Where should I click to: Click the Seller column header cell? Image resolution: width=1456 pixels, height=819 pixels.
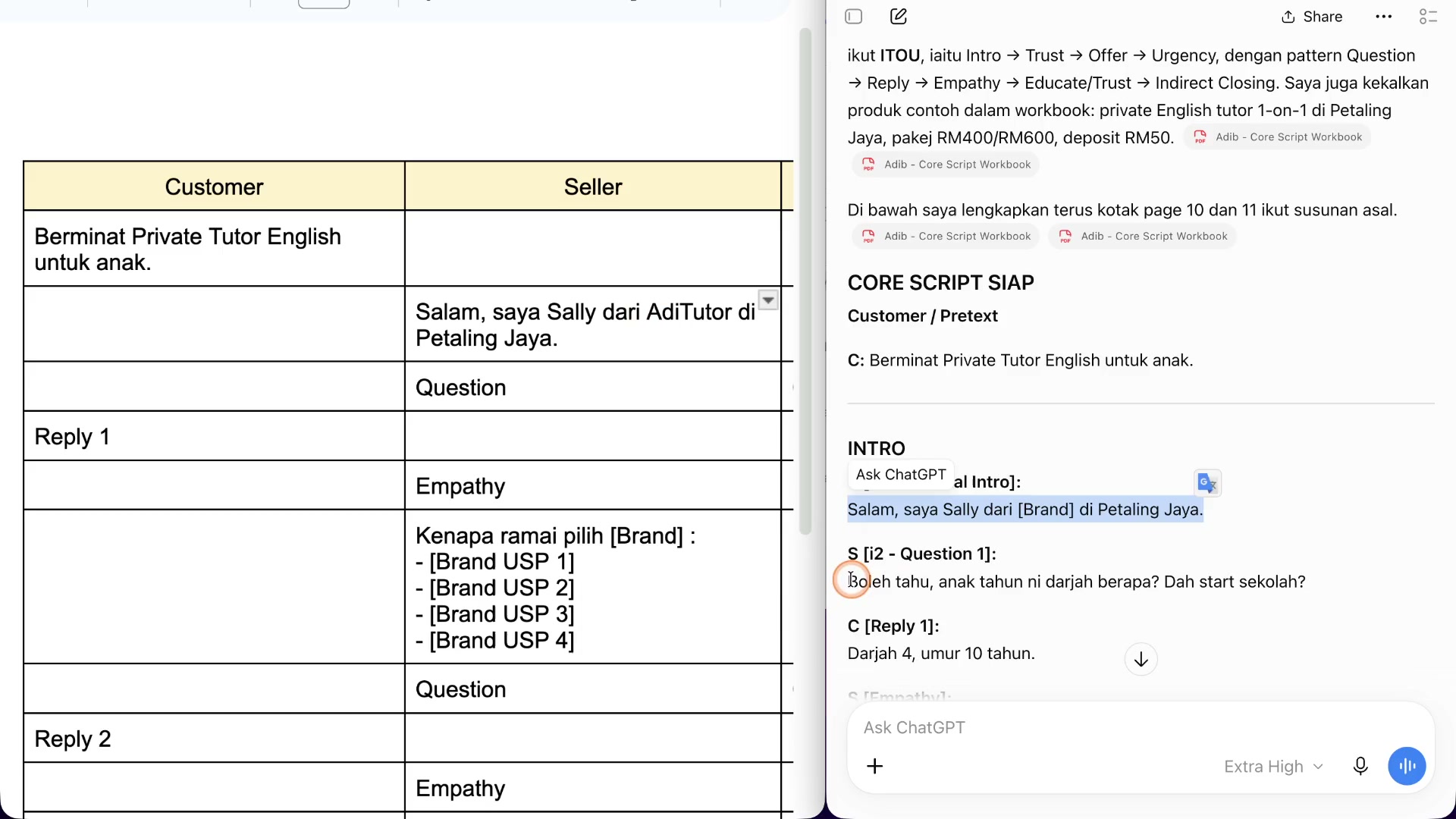pyautogui.click(x=593, y=187)
